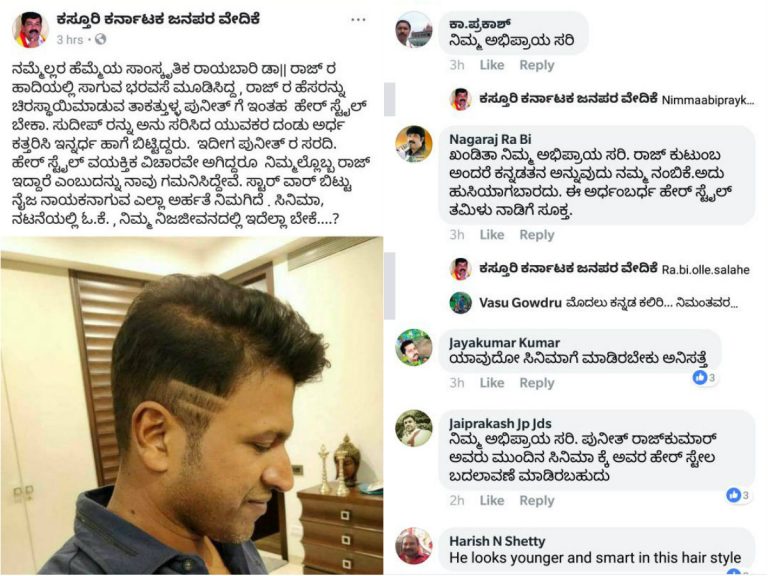Reply to the first comment at top
Screen dimensions: 768x576
click(537, 65)
